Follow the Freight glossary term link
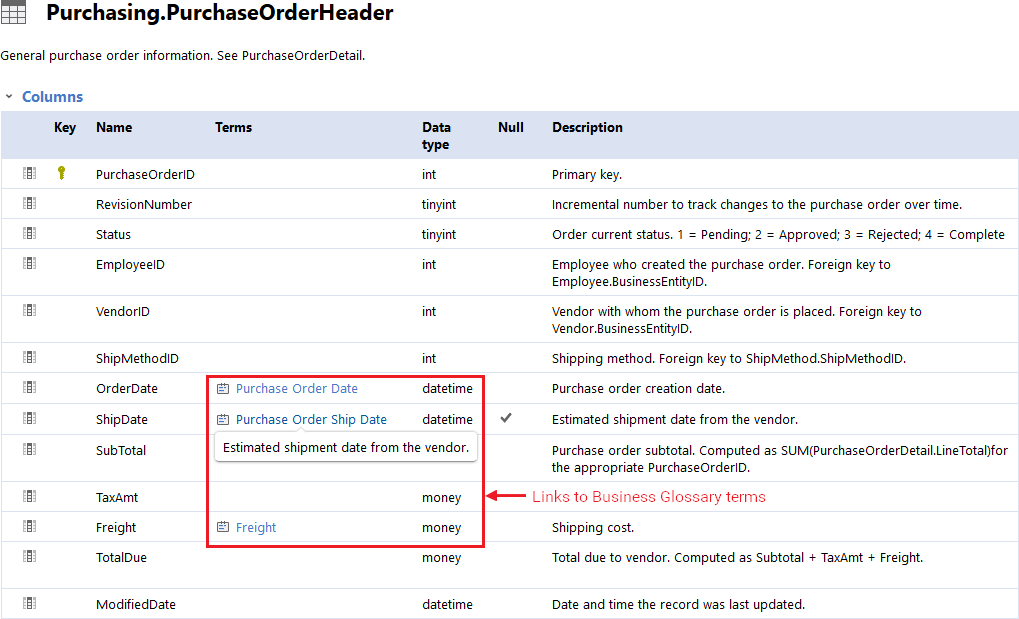This screenshot has height=619, width=1019. click(x=256, y=527)
